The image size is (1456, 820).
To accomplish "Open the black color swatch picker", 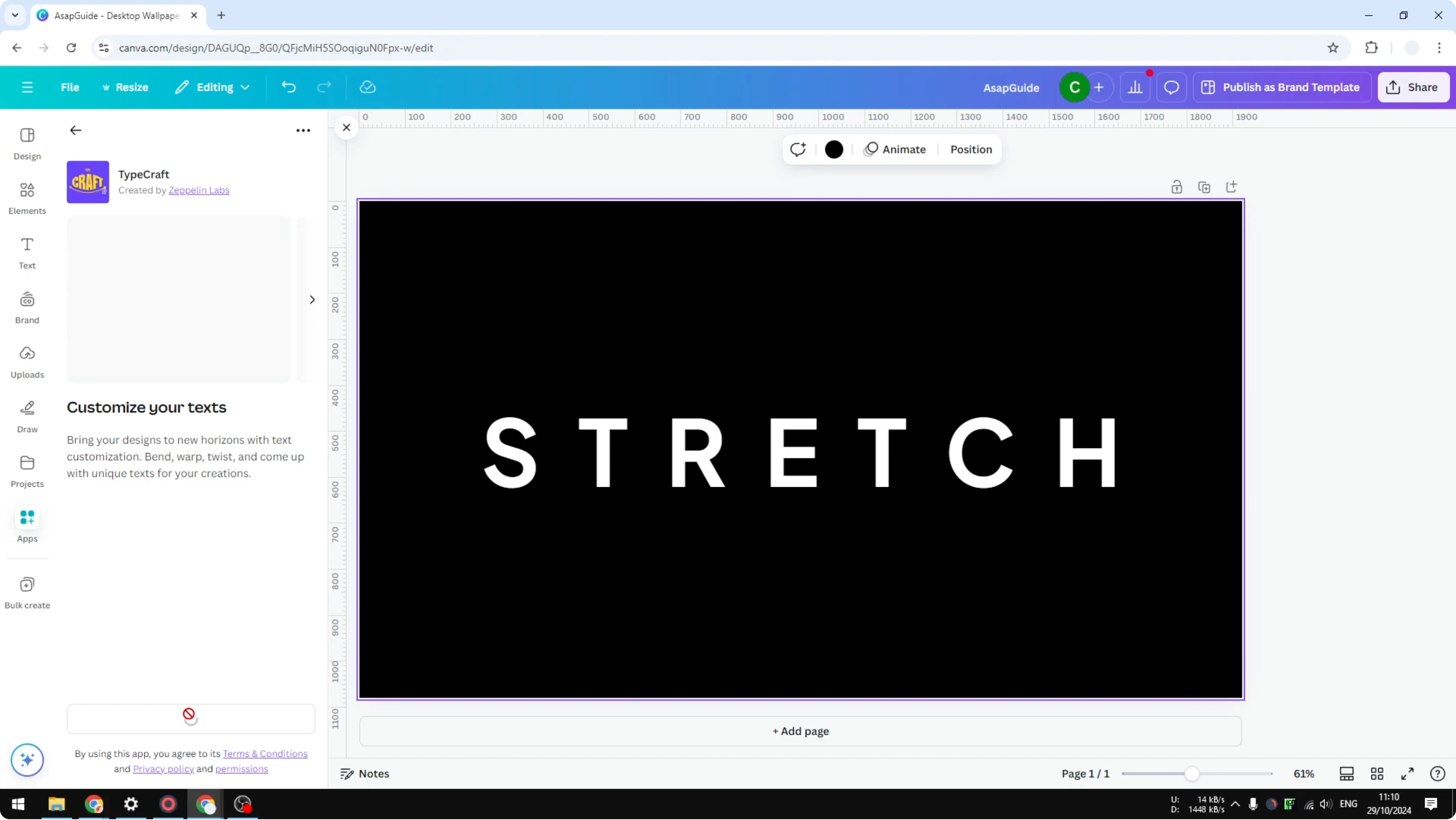I will click(834, 149).
